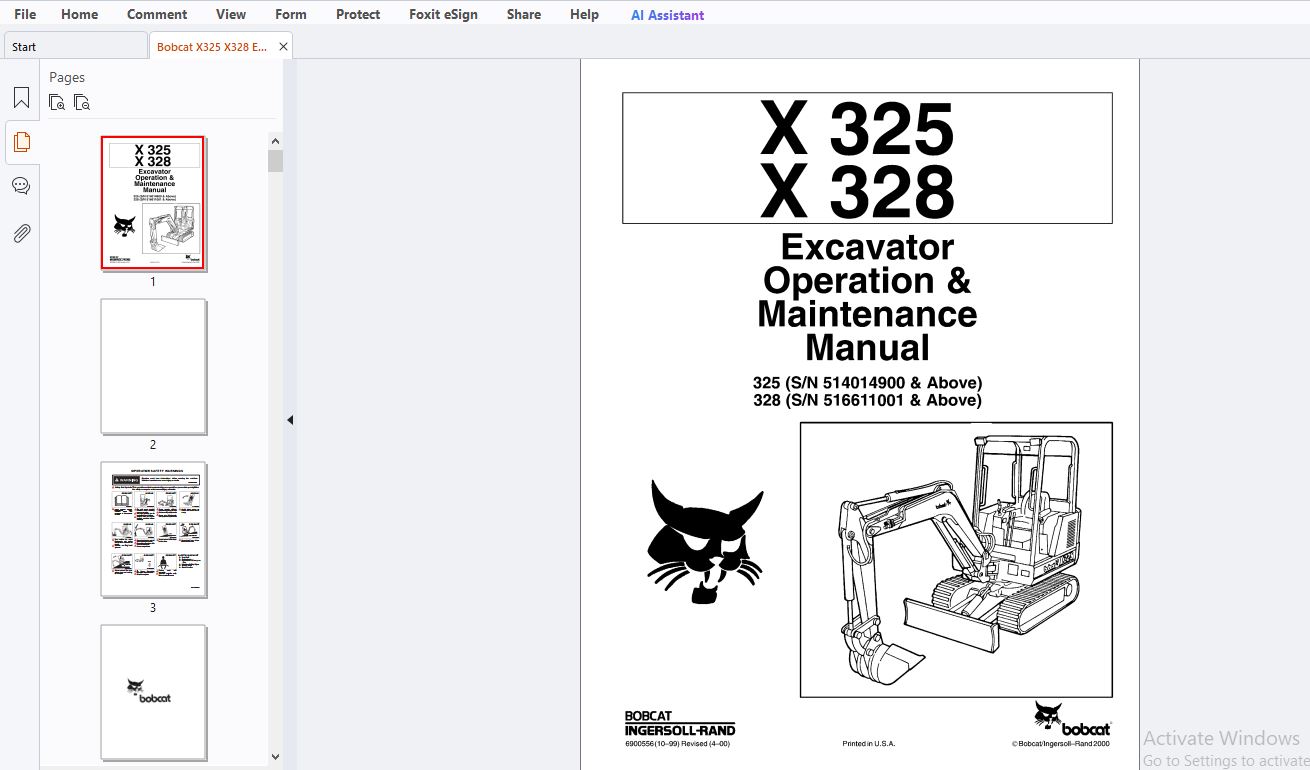This screenshot has height=770, width=1310.
Task: Click 'BOBCAT INGERSOLL-RAND' footer text
Action: (680, 723)
